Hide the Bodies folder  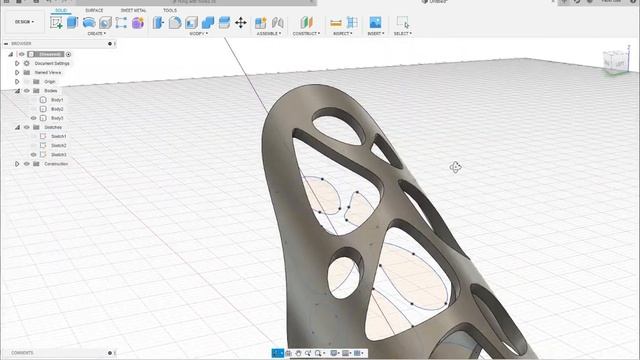(x=27, y=91)
